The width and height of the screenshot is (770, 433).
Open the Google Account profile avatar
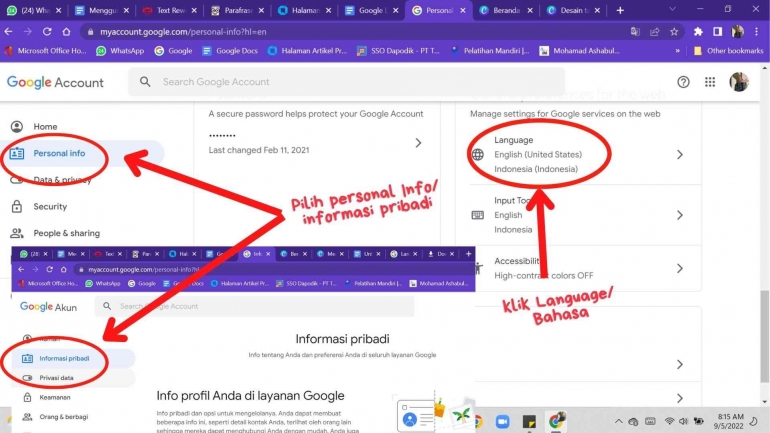coord(739,82)
